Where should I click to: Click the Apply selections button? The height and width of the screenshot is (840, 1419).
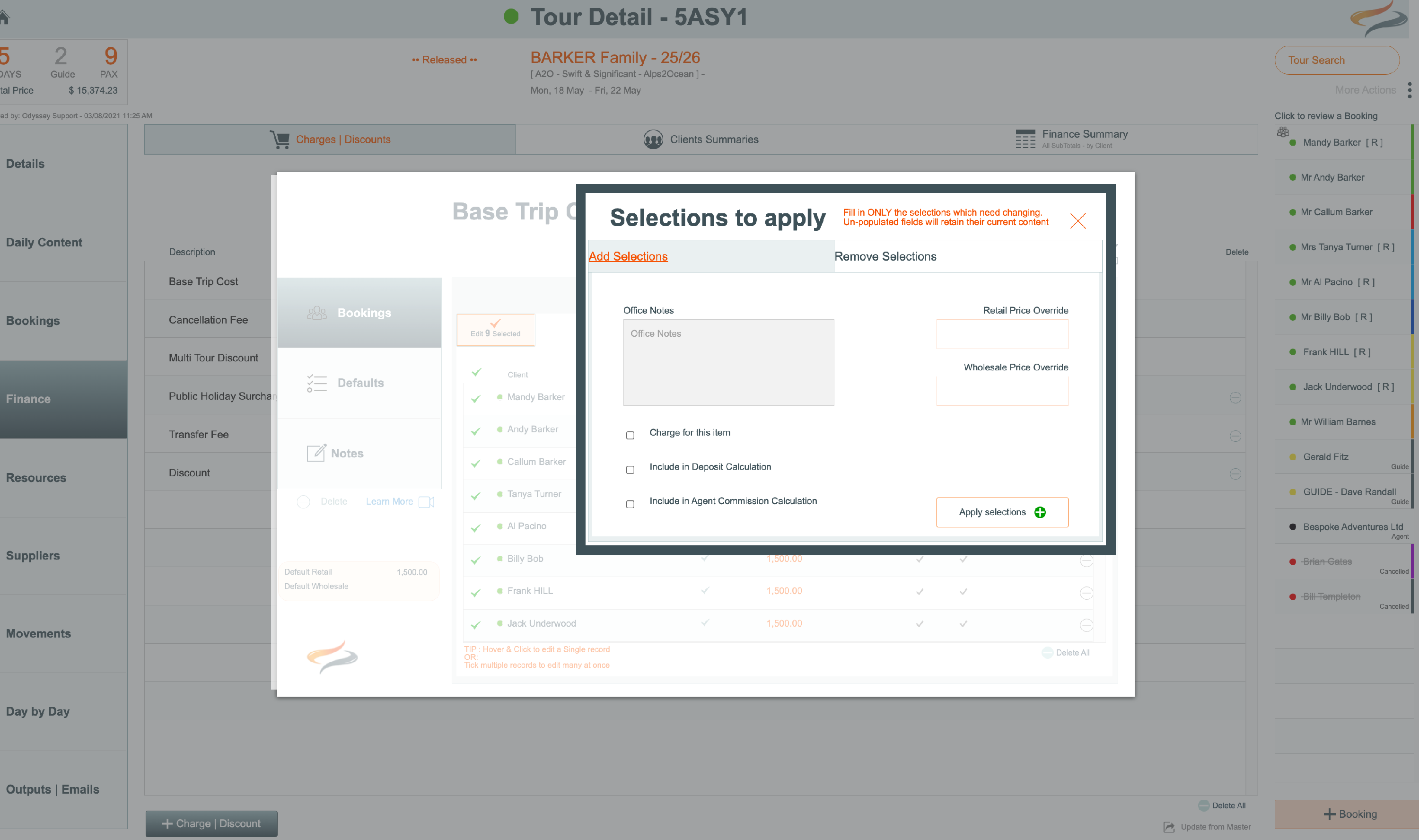(1002, 512)
